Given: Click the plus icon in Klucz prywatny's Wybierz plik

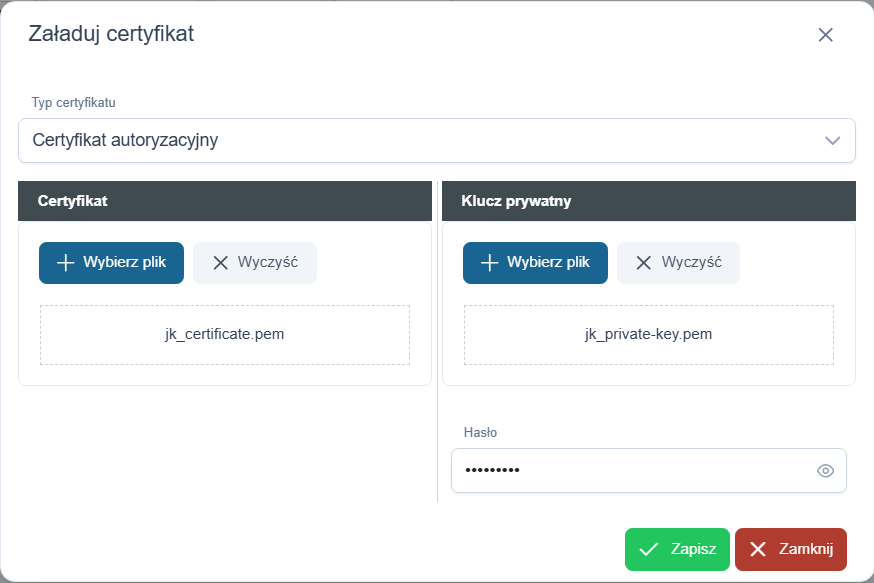Looking at the screenshot, I should [490, 263].
